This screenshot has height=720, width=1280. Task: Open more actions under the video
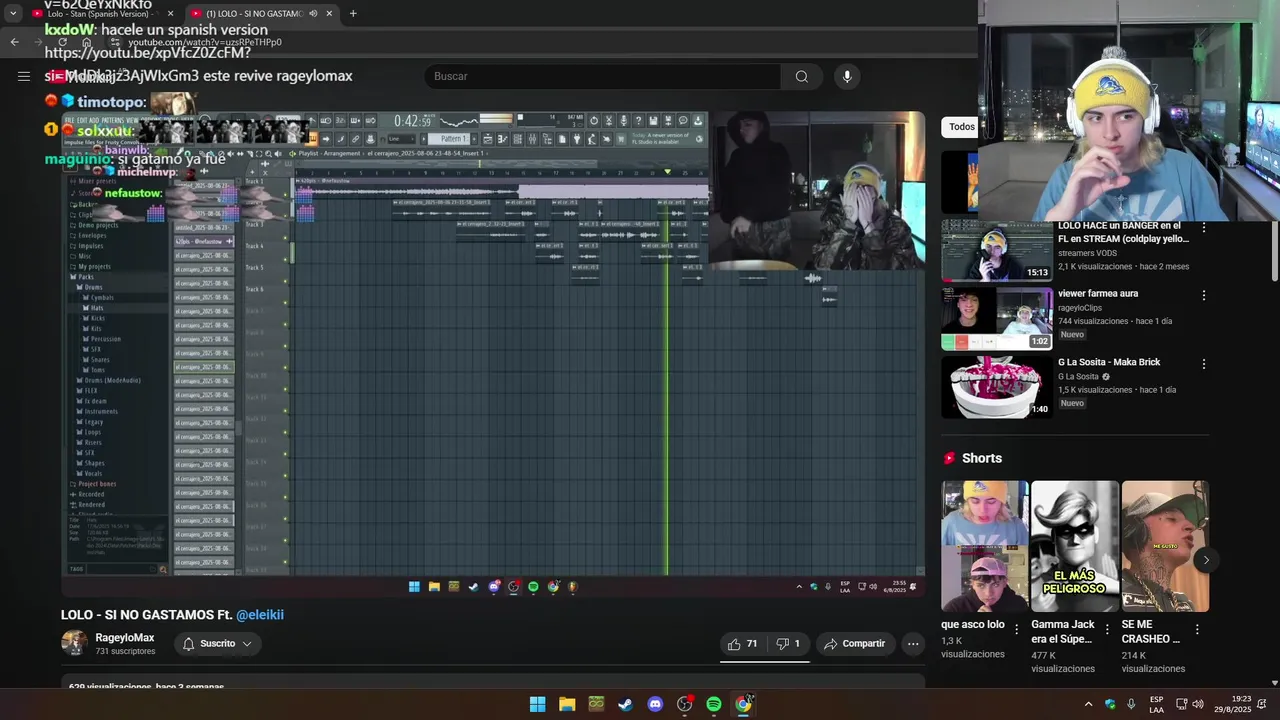(913, 644)
